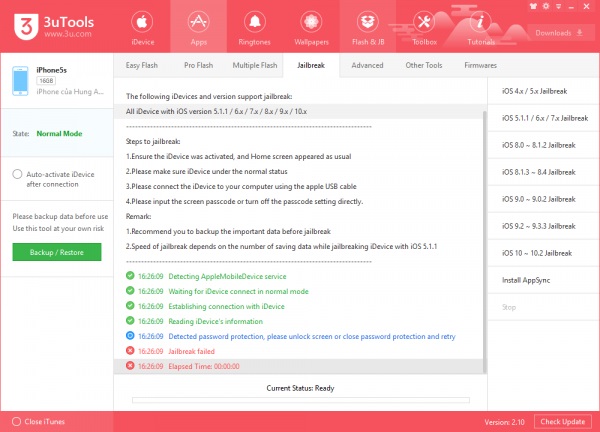Click the 'Reading iDevice's information' log entry
Image resolution: width=600 pixels, height=432 pixels.
215,321
